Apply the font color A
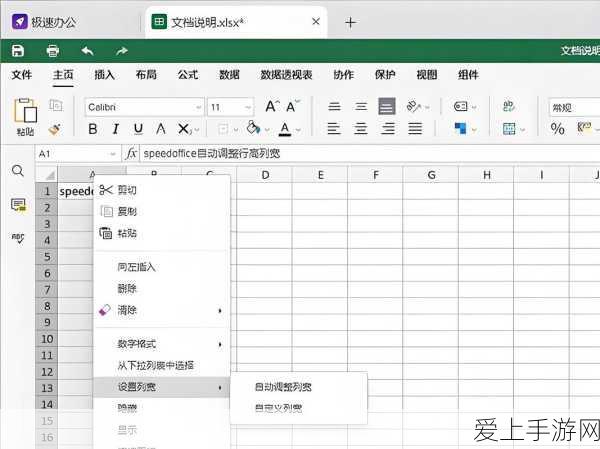 (x=285, y=129)
